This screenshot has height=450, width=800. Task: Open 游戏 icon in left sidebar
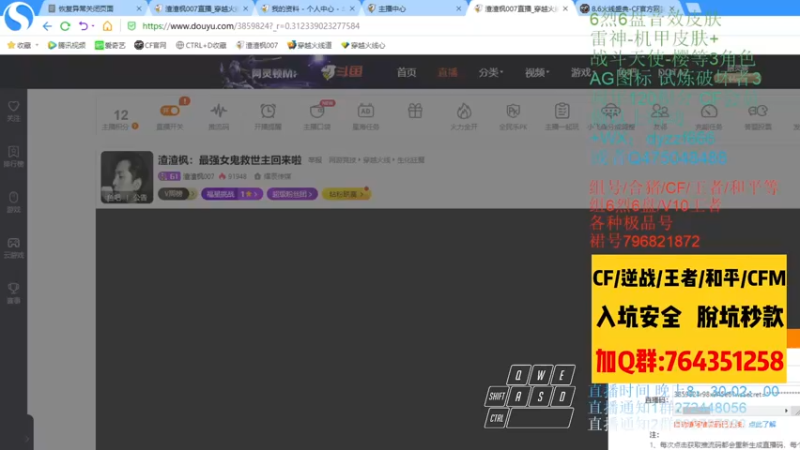(14, 202)
